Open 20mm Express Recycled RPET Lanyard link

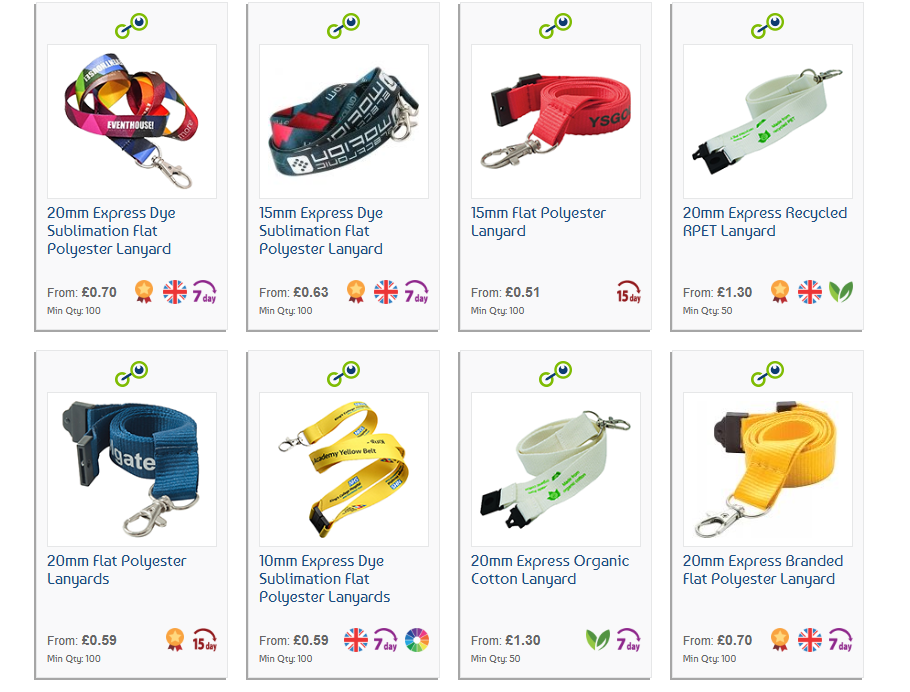coord(765,222)
